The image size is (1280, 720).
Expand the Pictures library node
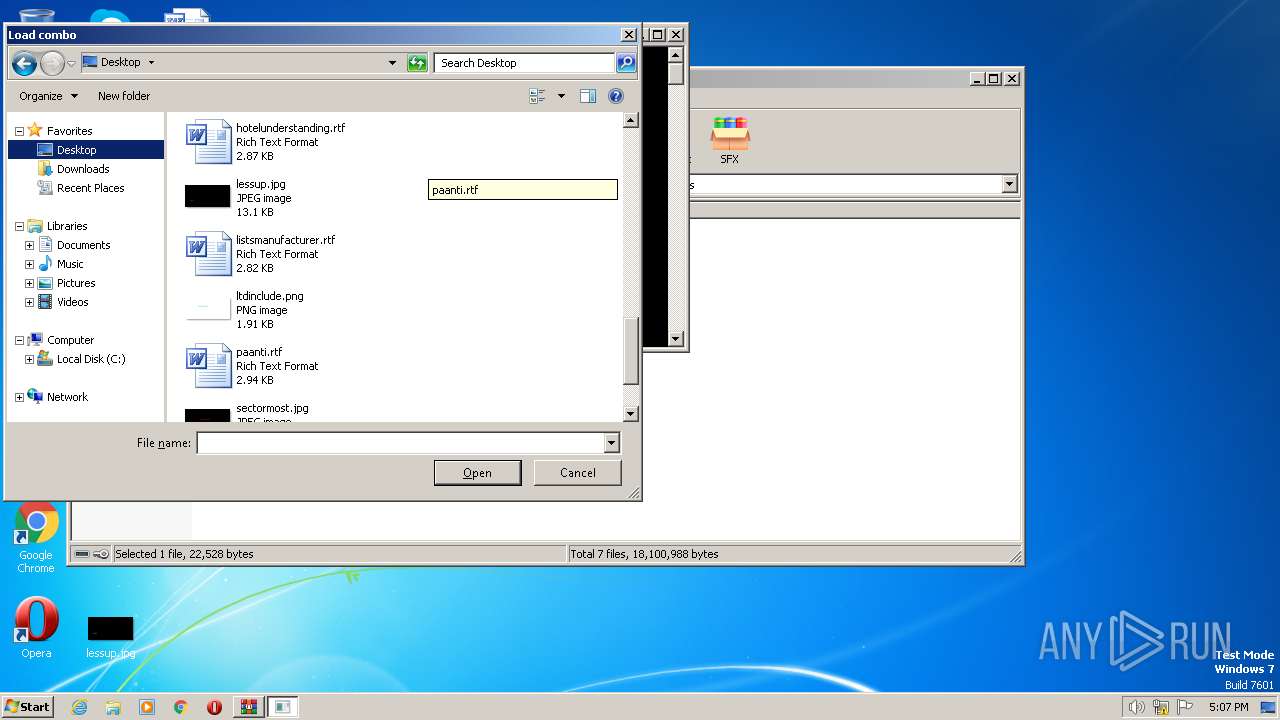(x=29, y=283)
